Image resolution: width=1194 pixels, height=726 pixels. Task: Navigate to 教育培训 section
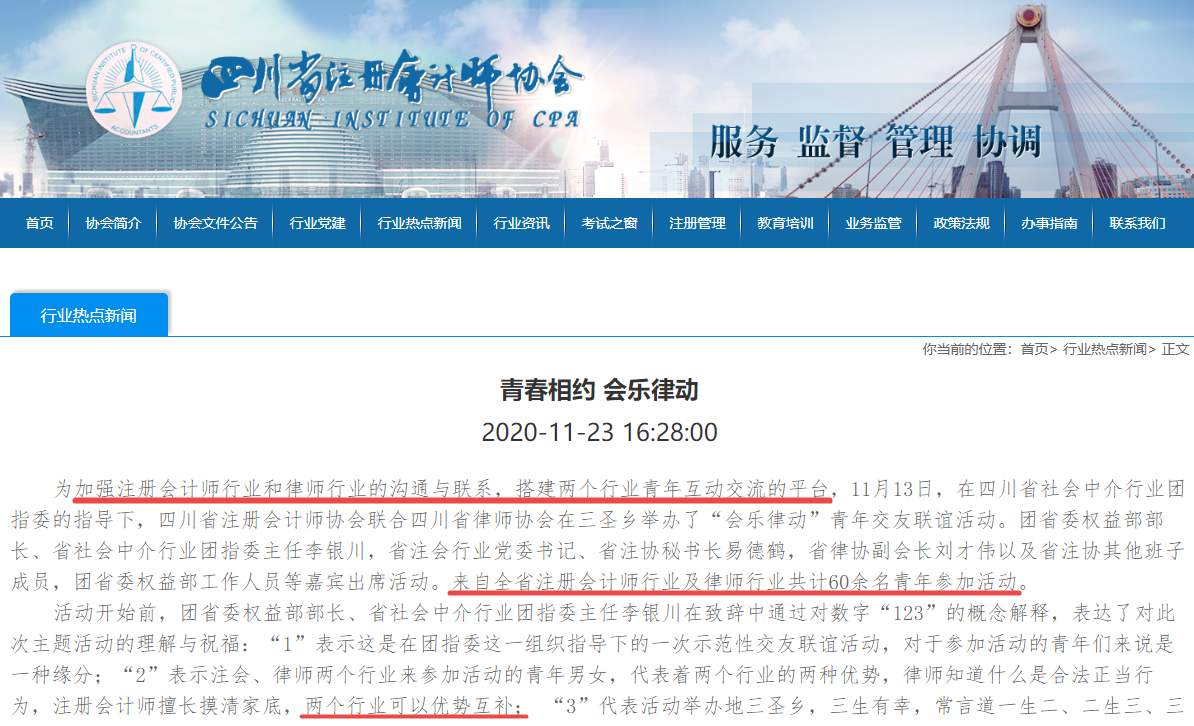point(784,223)
